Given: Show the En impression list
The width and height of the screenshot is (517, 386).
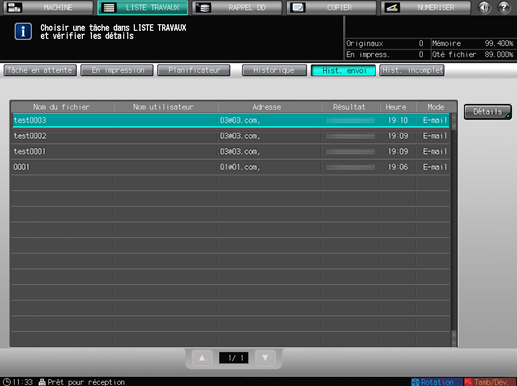Looking at the screenshot, I should click(117, 70).
